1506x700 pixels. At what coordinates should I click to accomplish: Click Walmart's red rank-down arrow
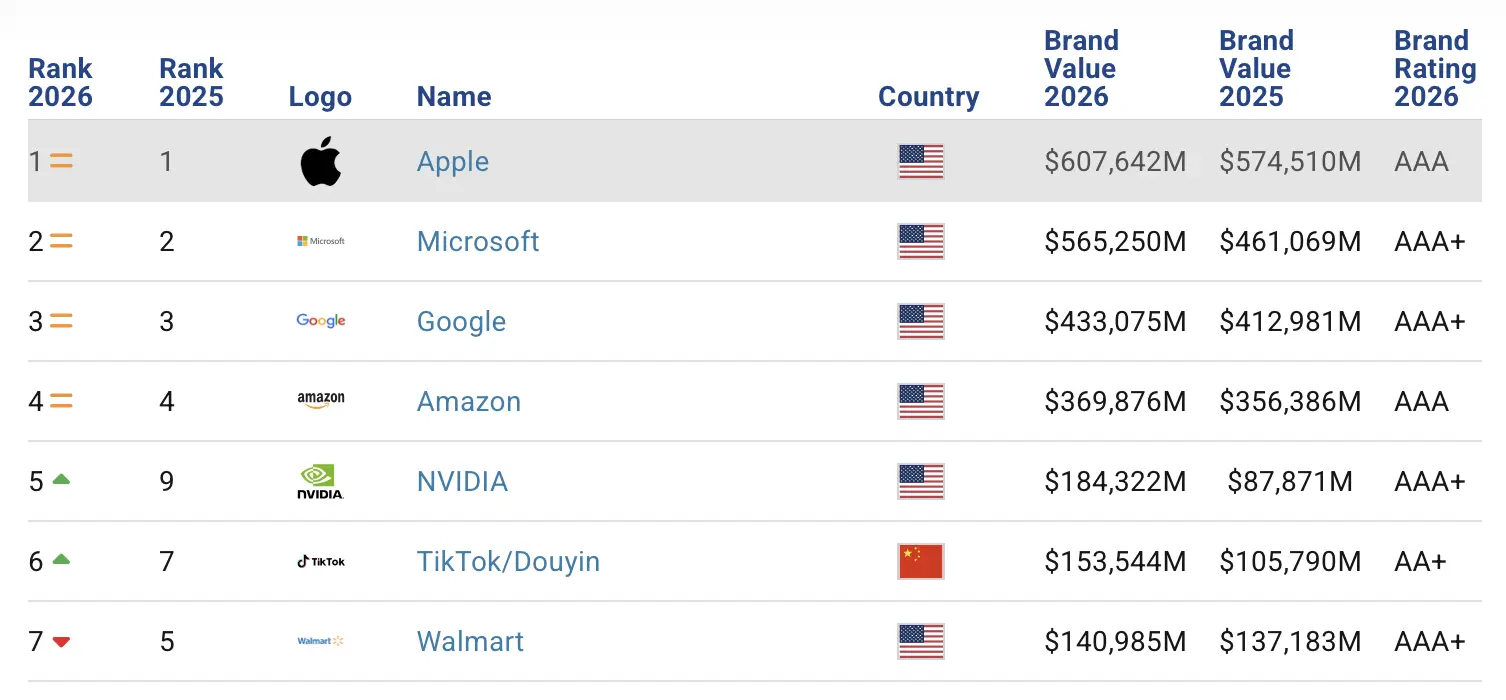point(61,642)
